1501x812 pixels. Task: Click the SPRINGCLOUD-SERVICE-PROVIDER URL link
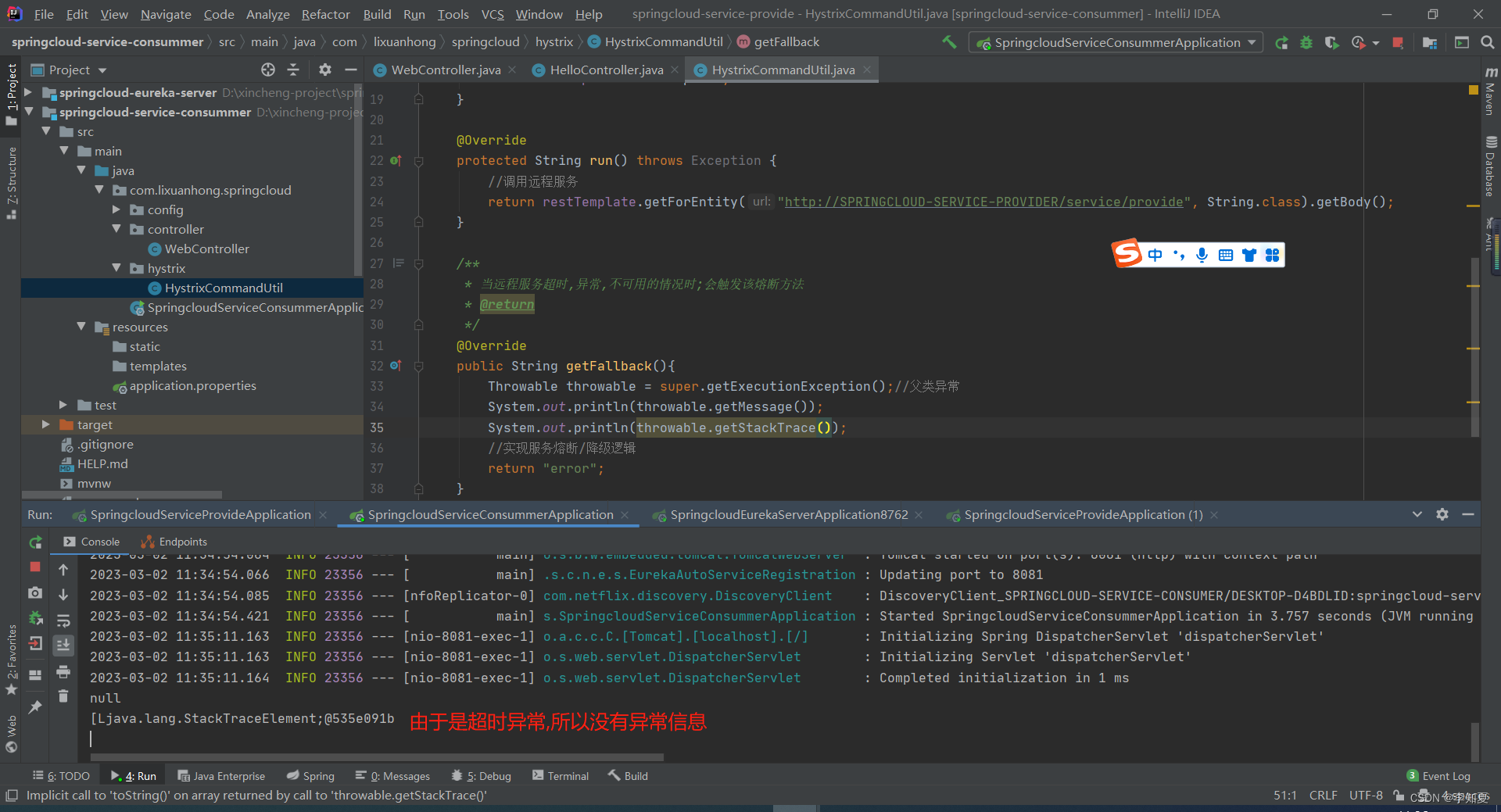tap(983, 202)
